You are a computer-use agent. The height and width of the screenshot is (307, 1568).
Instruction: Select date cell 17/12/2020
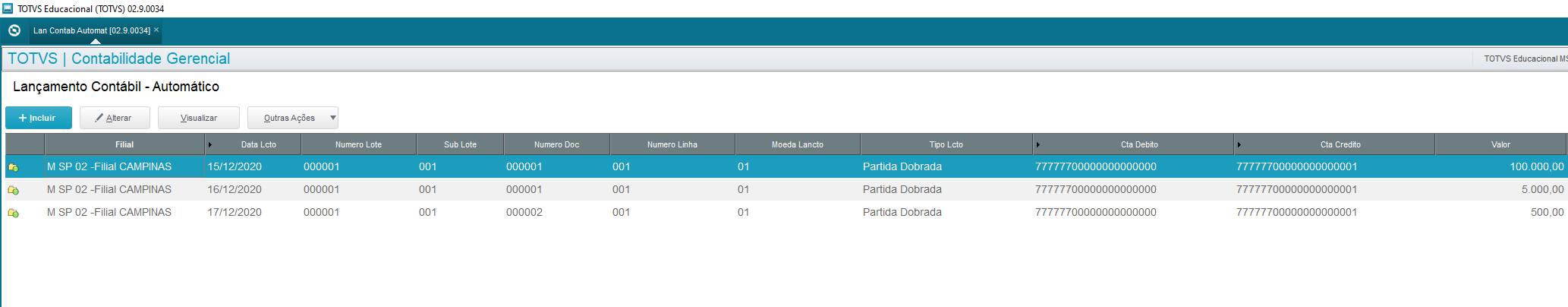[235, 212]
